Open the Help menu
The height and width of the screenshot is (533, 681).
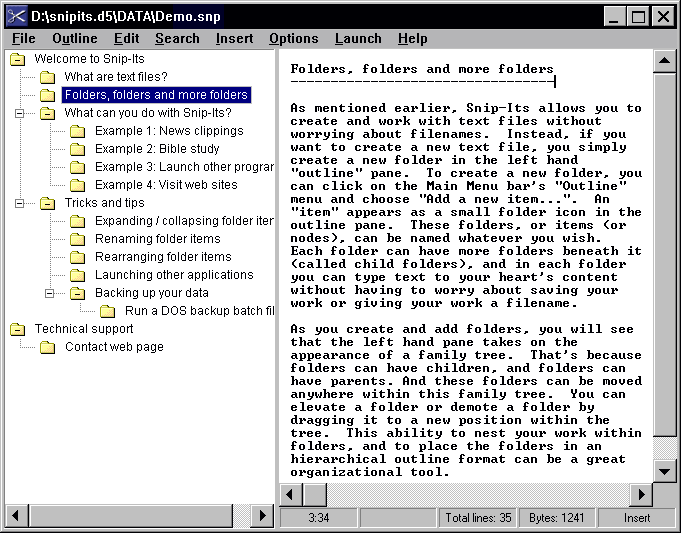413,39
